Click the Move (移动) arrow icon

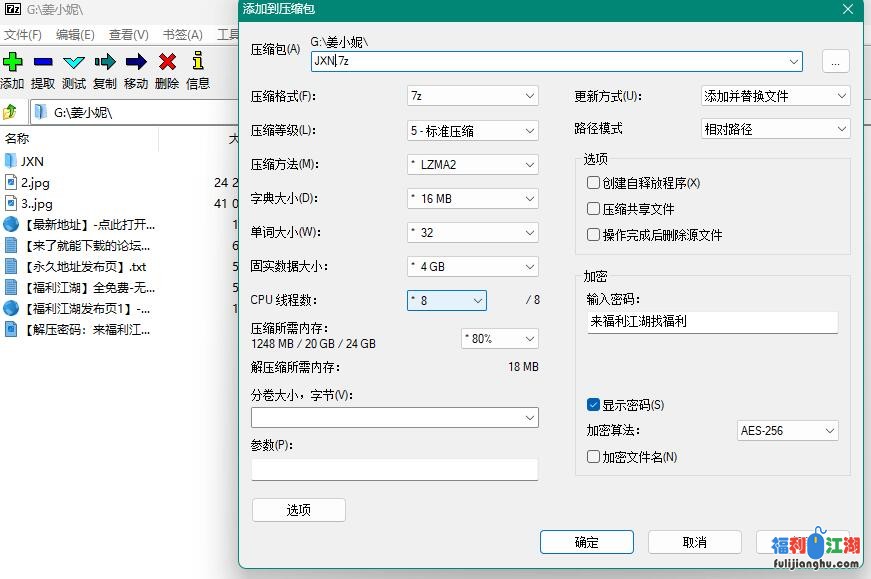[136, 62]
